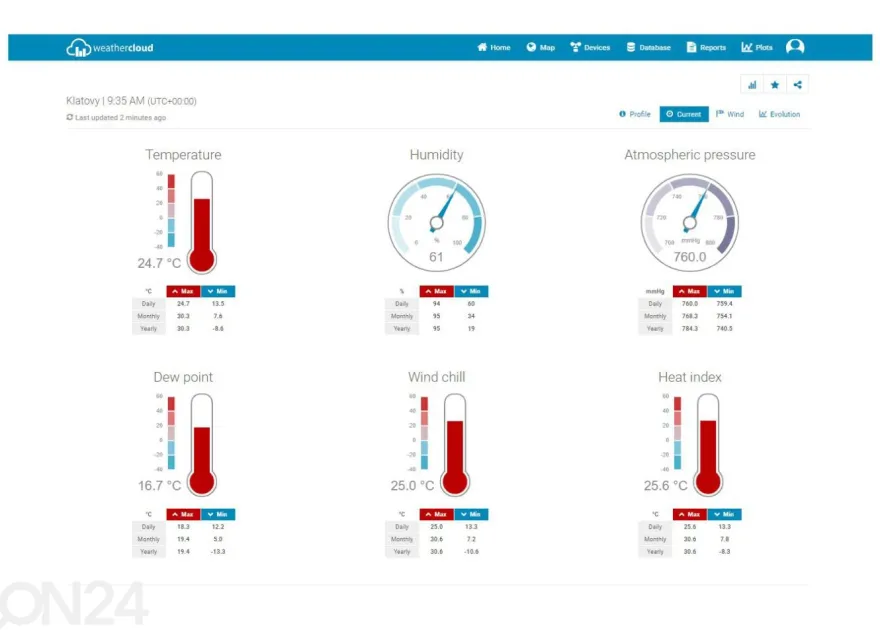Go to the Home page
880x630 pixels.
click(x=494, y=48)
